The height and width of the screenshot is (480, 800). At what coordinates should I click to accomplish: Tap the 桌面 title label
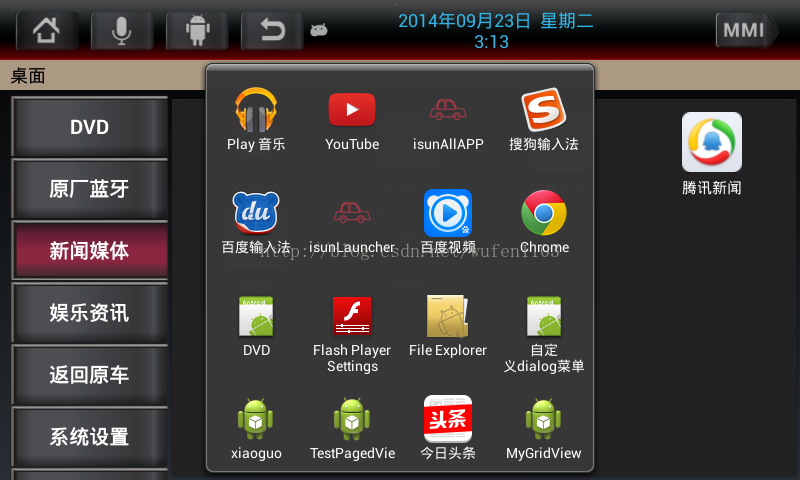click(28, 76)
